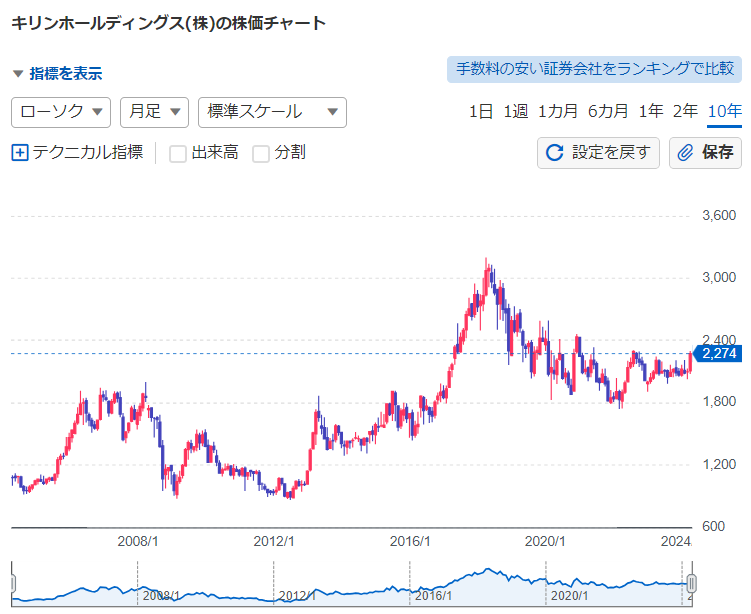Select the 1カ月 time range tab
This screenshot has width=751, height=614.
[558, 112]
